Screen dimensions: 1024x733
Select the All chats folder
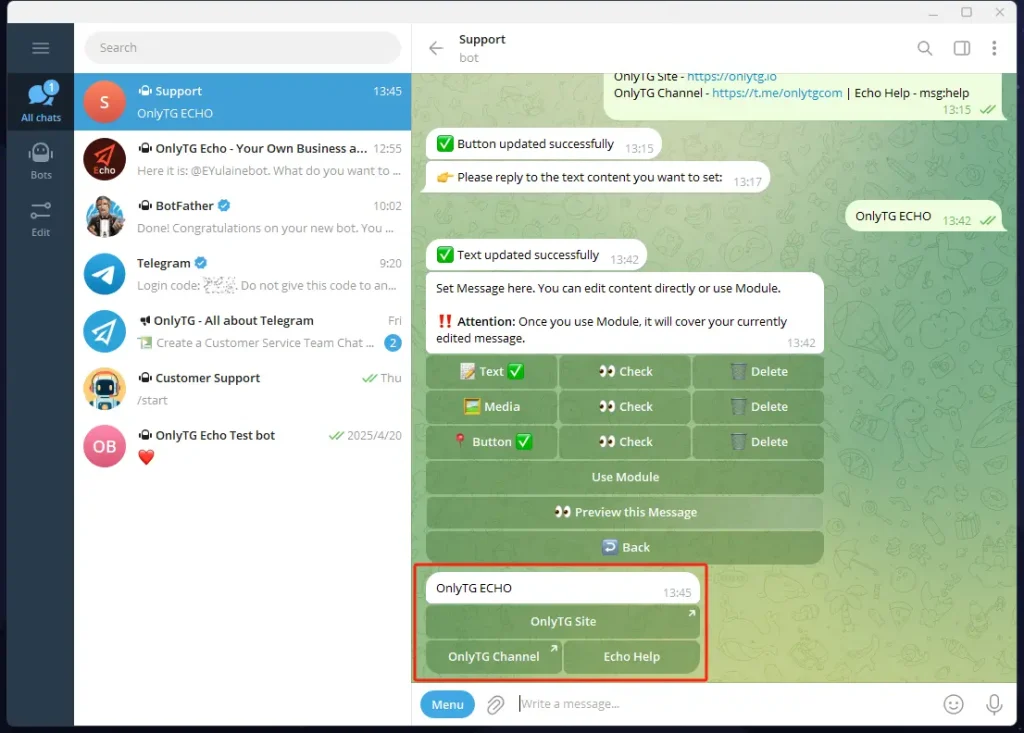pos(40,102)
